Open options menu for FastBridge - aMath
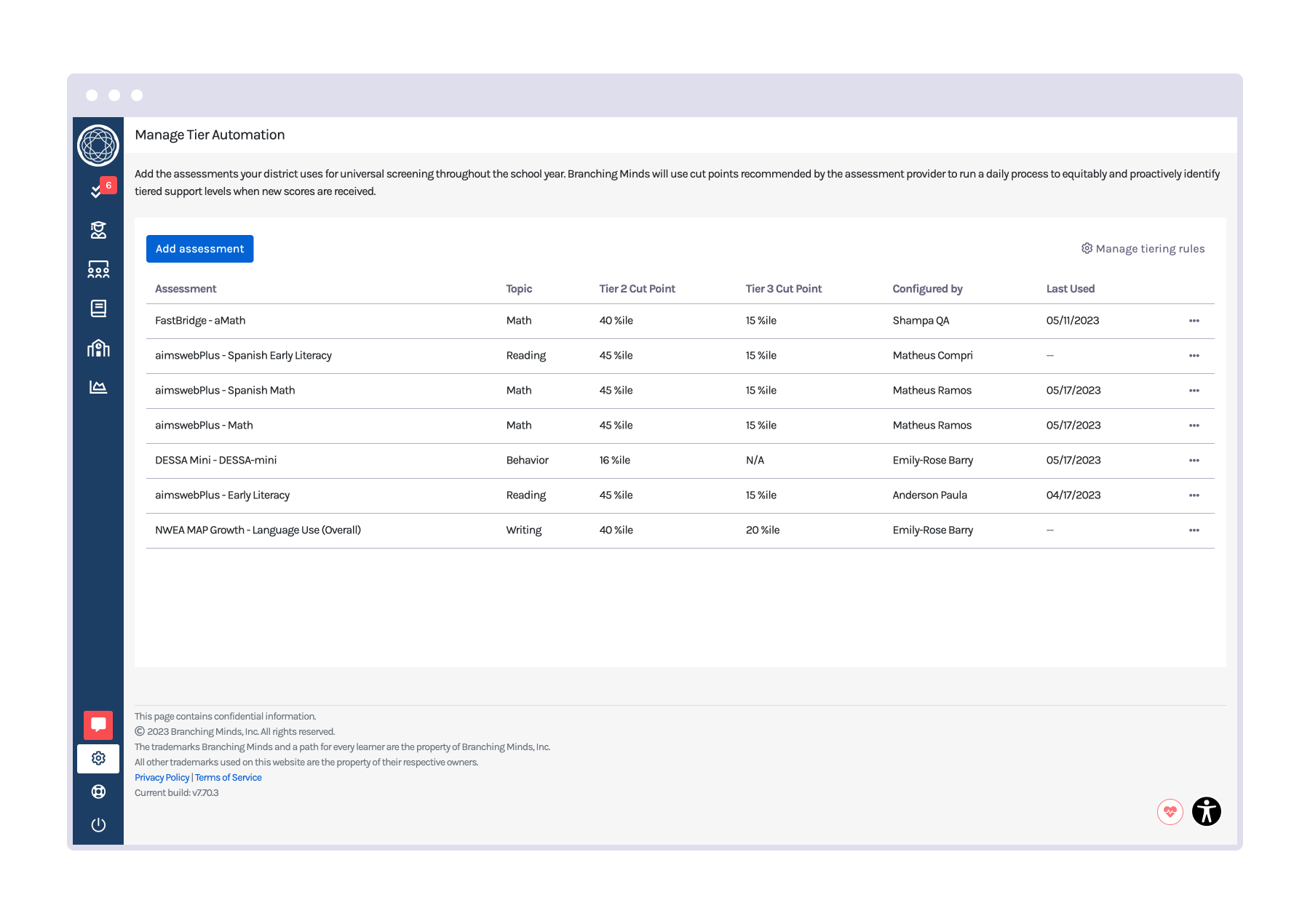Viewport: 1310px width, 924px height. click(1194, 321)
